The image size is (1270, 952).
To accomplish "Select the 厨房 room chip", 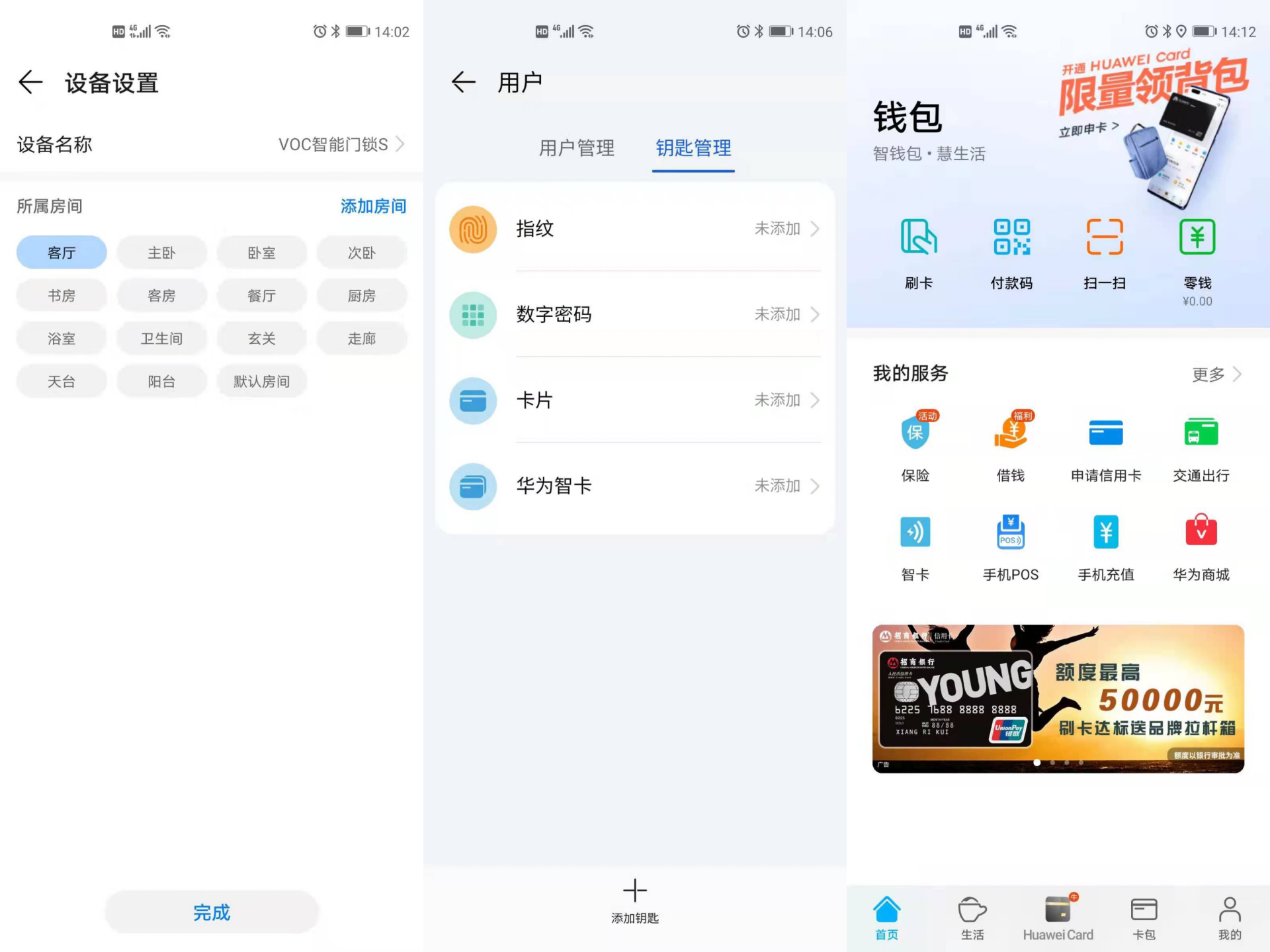I will (x=361, y=296).
